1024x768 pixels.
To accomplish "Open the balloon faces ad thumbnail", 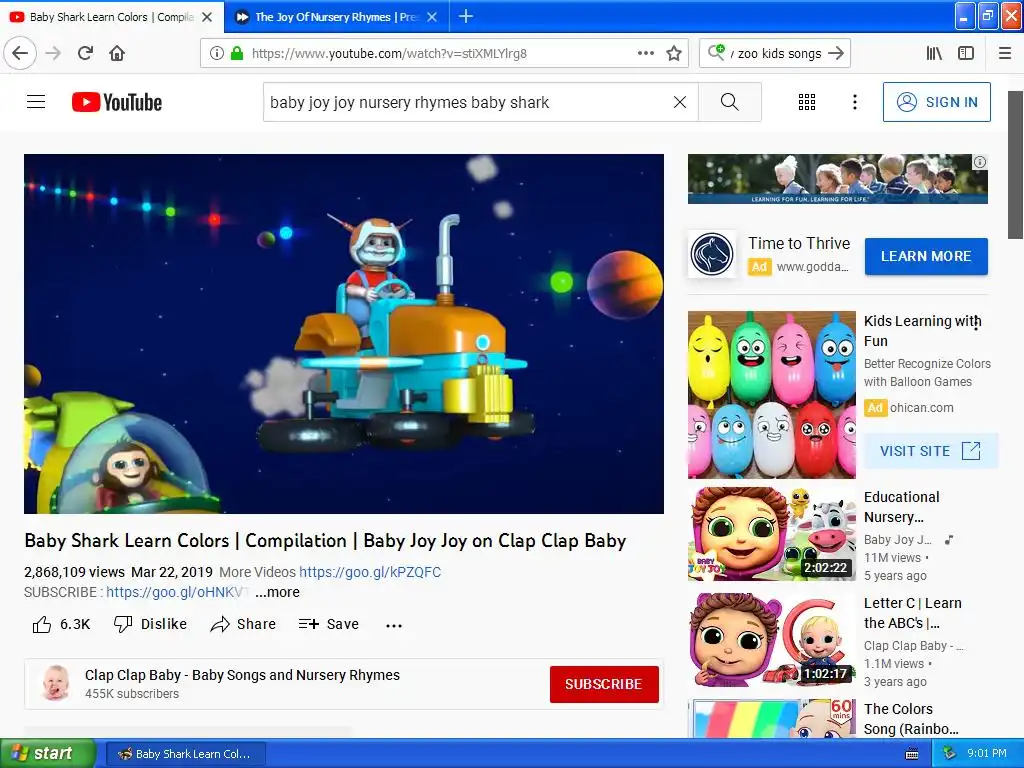I will tap(771, 394).
